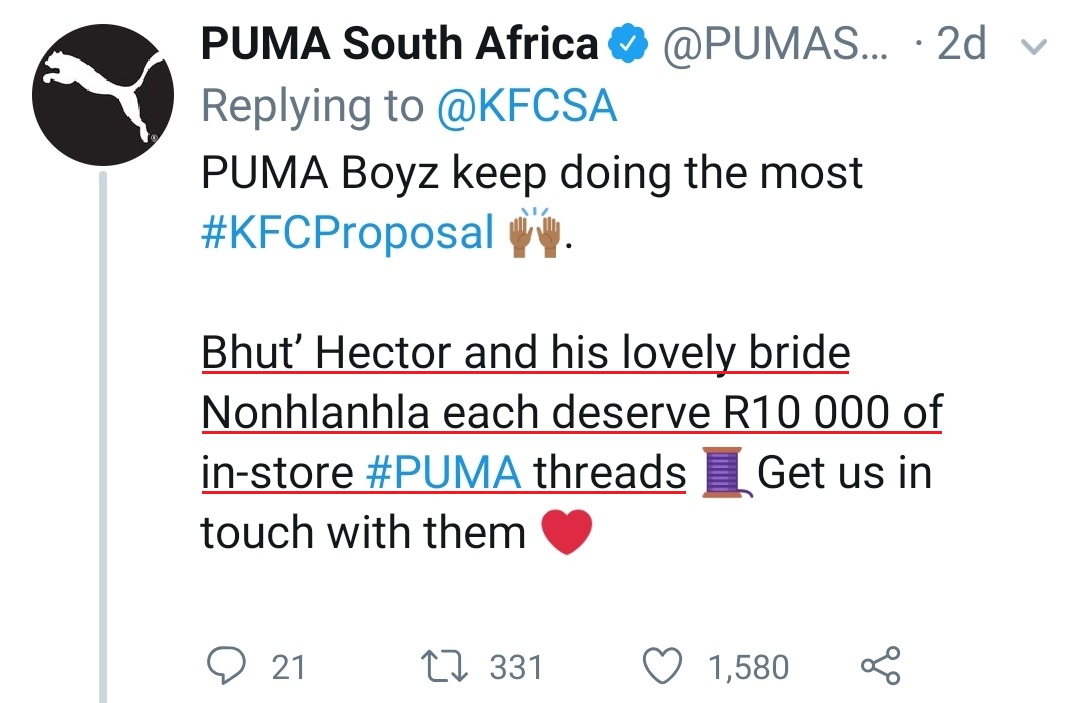
Task: Click the retweet count 331
Action: (516, 667)
